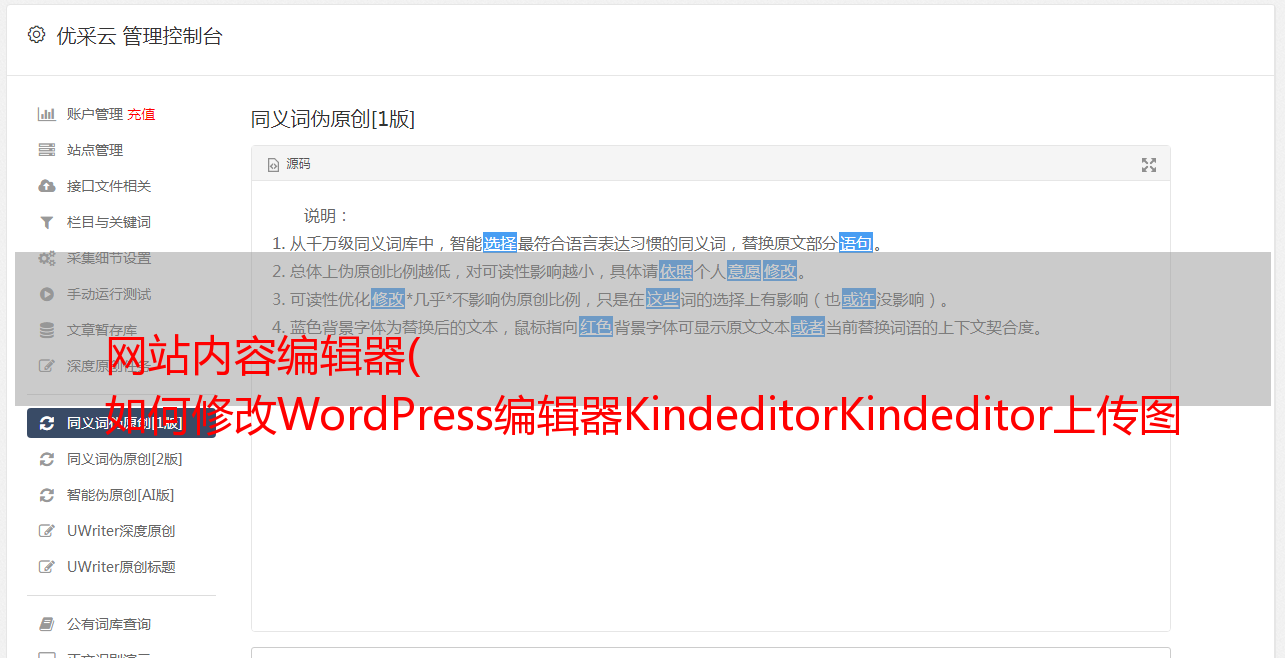
Task: Open 账户管理 bar chart icon
Action: 46,114
